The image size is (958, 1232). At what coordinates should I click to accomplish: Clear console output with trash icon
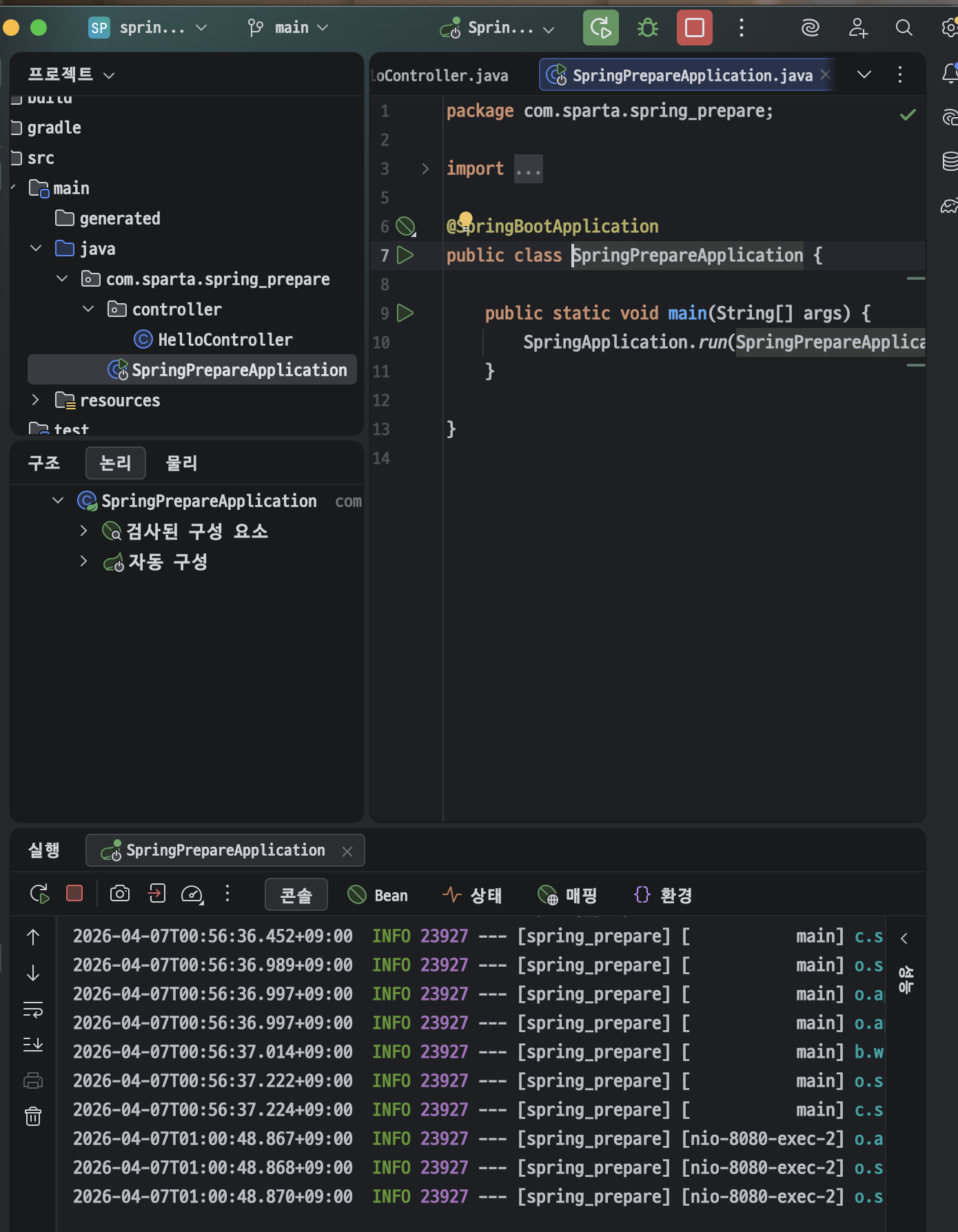33,1116
